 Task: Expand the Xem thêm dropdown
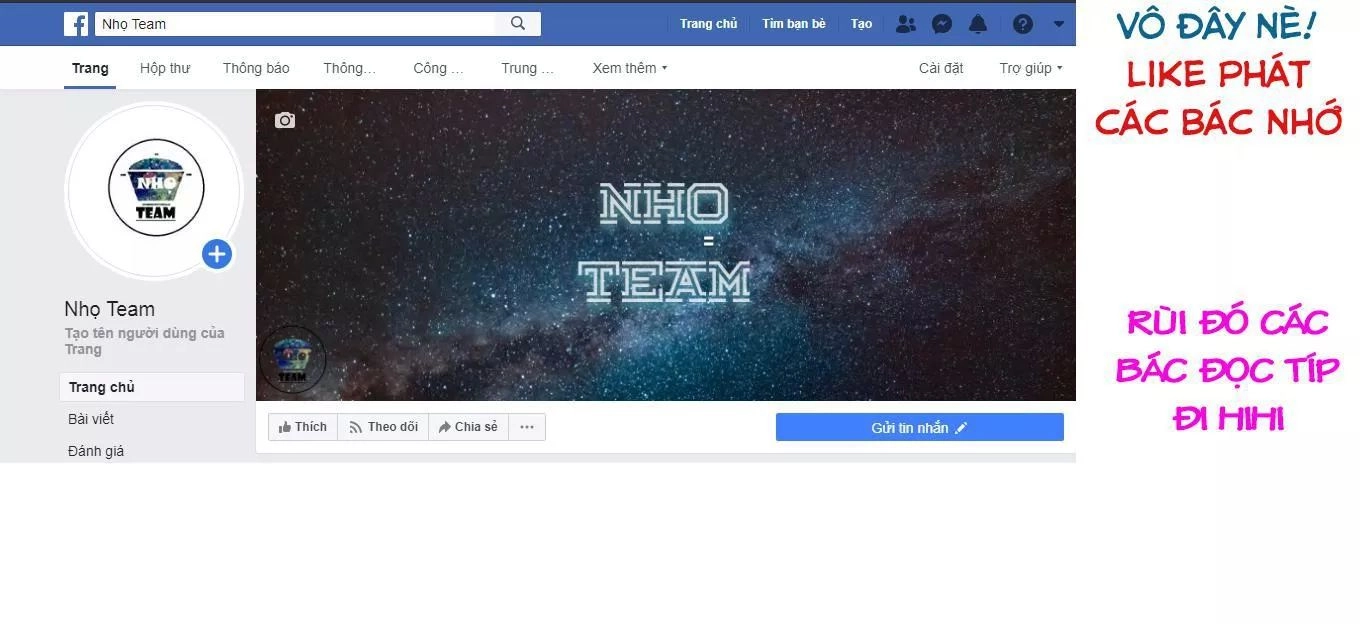pyautogui.click(x=629, y=68)
